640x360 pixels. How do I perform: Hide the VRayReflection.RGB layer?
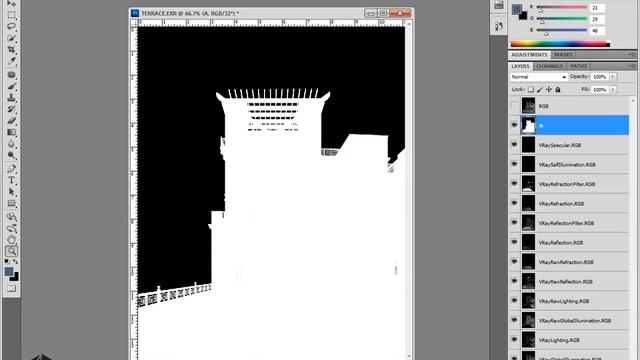point(514,242)
